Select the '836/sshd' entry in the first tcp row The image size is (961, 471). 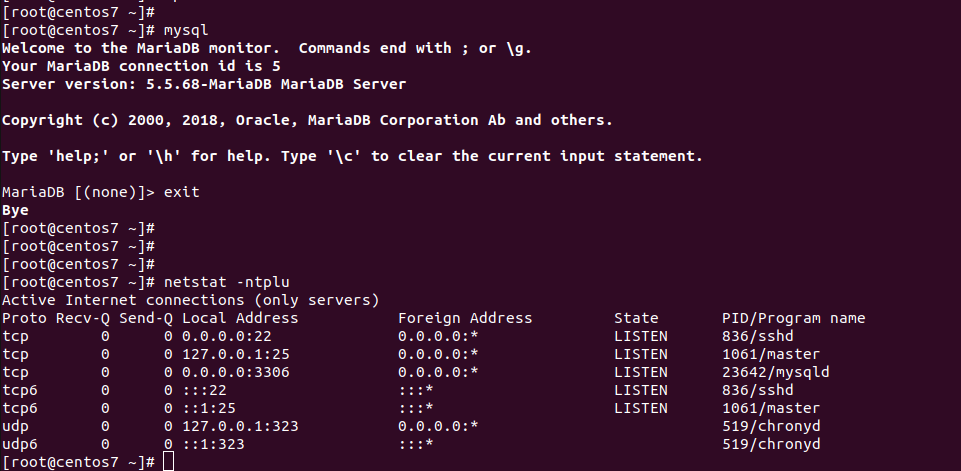[758, 336]
